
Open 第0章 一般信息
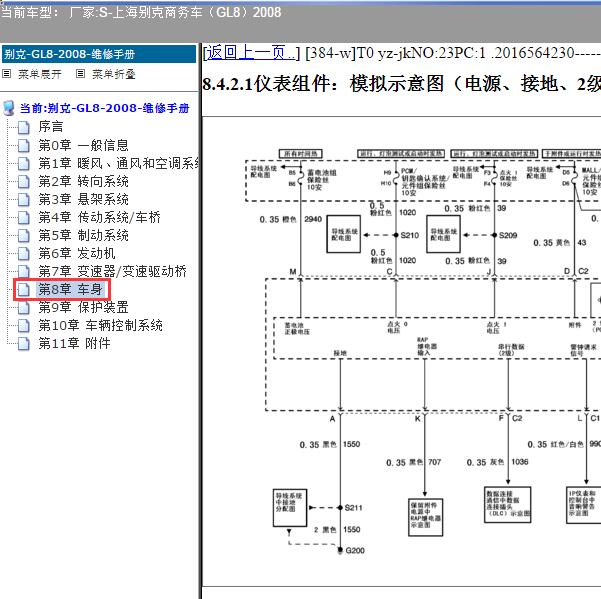pos(84,145)
